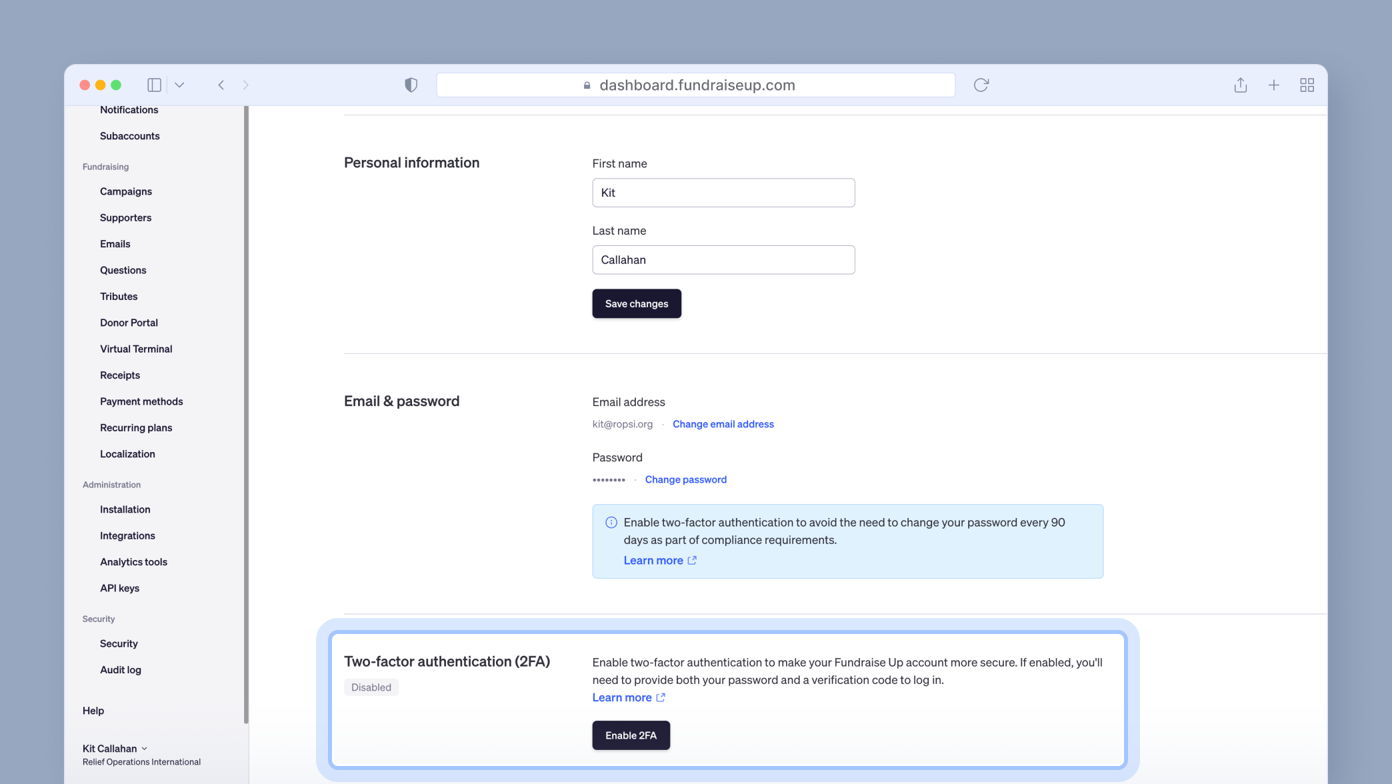The height and width of the screenshot is (784, 1392).
Task: Toggle the Safari sidebar icon
Action: [154, 85]
